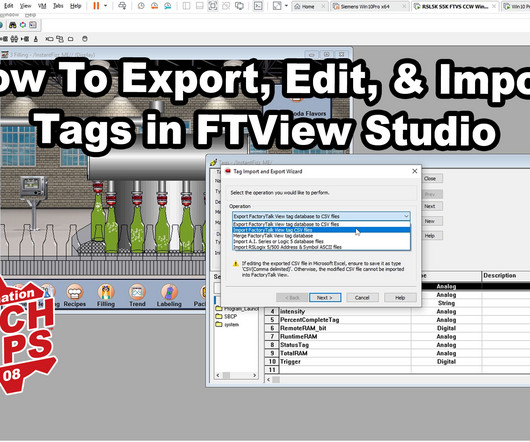
Task: Click the colored ring icon beside the binoculars
Action: [x=23, y=25]
